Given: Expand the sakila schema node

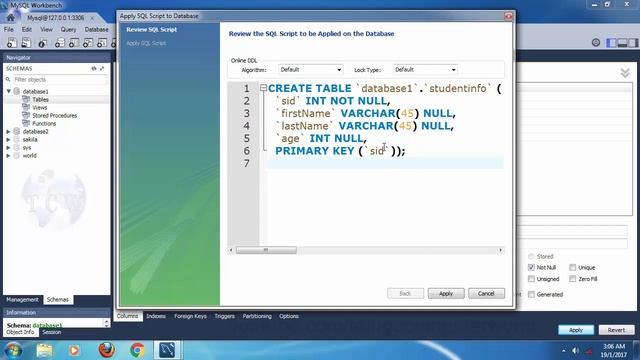Looking at the screenshot, I should [9, 140].
